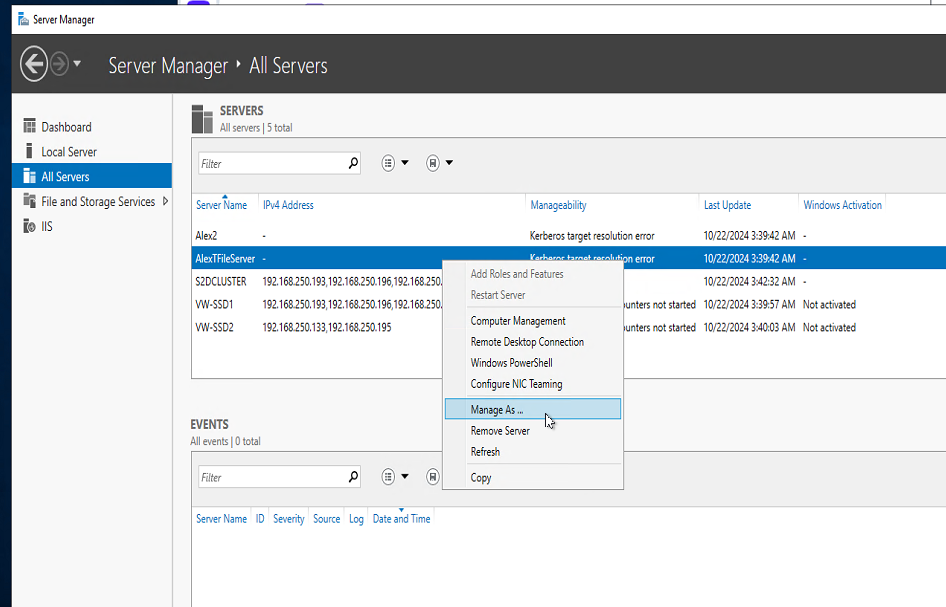Choose Copy in context menu
The height and width of the screenshot is (607, 946).
[x=533, y=478]
